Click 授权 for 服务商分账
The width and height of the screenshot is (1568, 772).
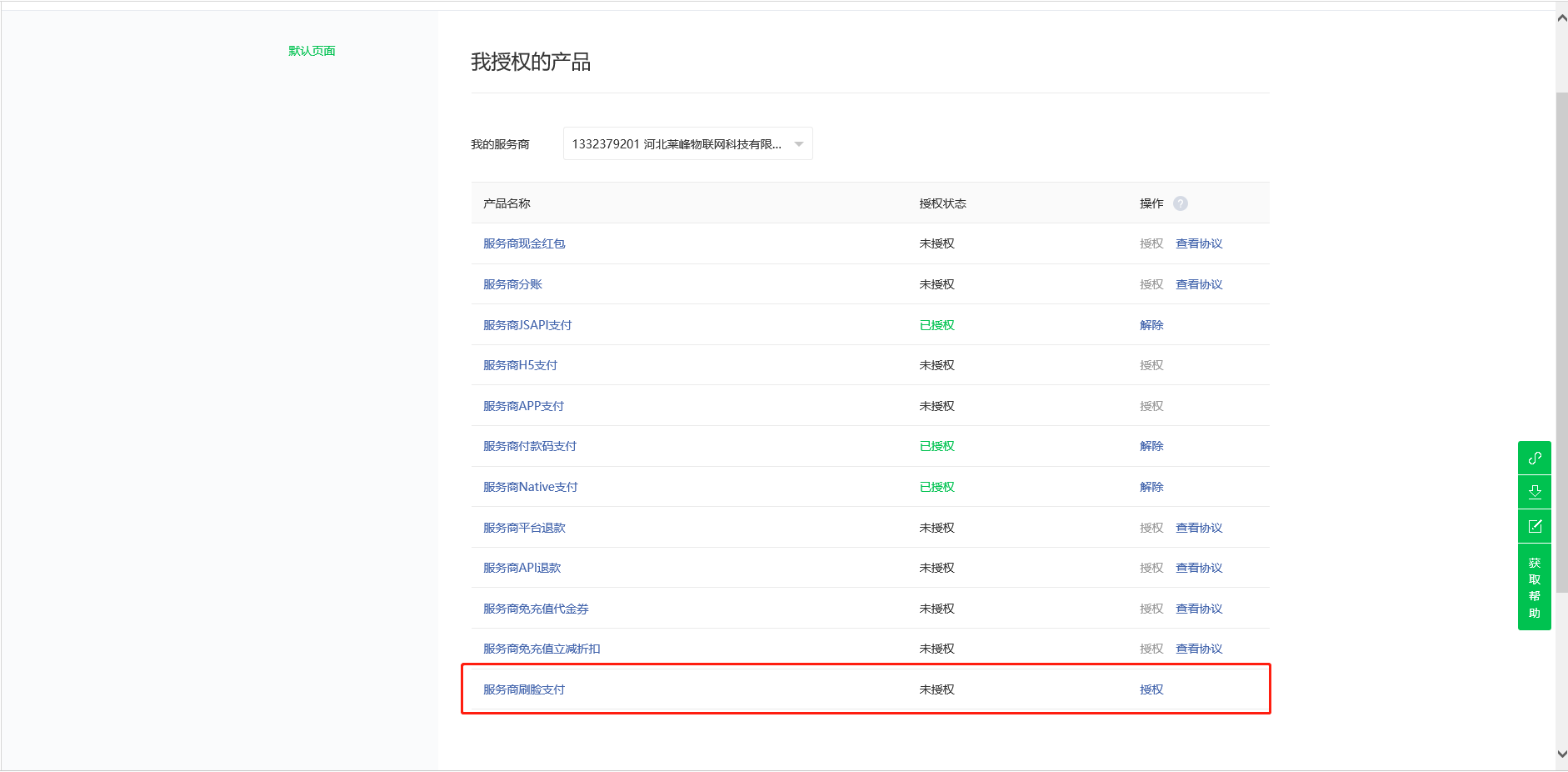tap(1151, 284)
